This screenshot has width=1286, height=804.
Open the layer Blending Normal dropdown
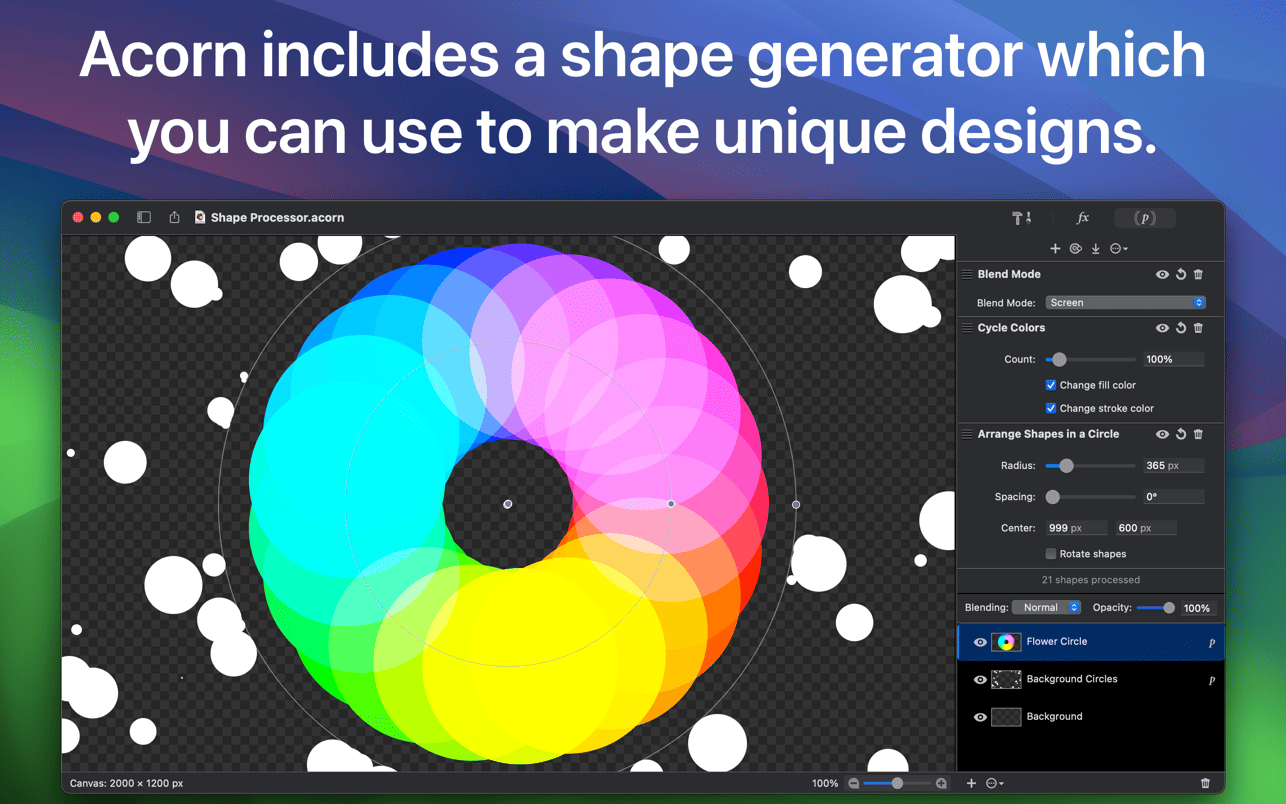click(x=1046, y=608)
